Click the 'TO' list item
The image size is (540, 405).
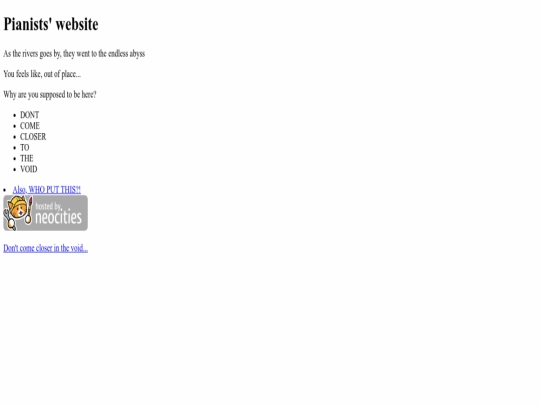click(25, 148)
